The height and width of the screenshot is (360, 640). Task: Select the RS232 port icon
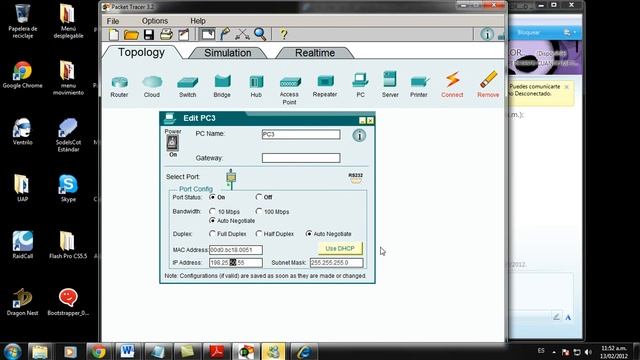click(356, 178)
